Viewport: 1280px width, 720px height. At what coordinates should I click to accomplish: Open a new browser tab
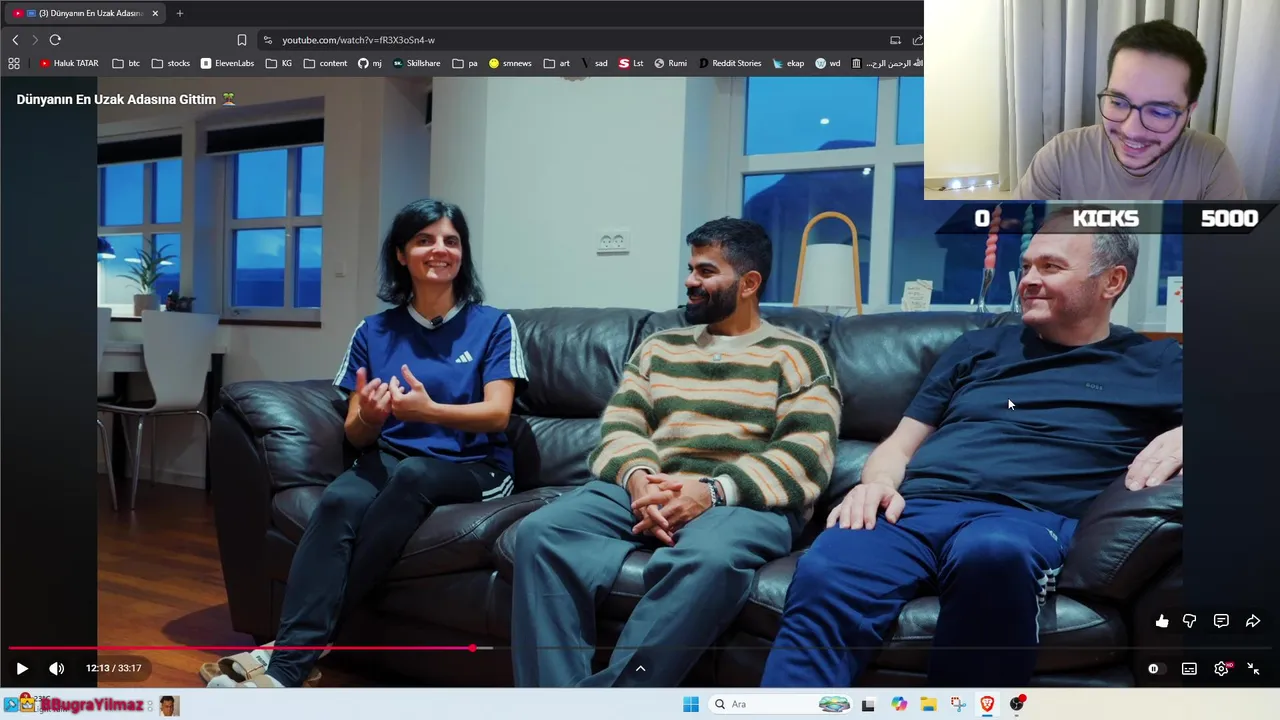180,13
